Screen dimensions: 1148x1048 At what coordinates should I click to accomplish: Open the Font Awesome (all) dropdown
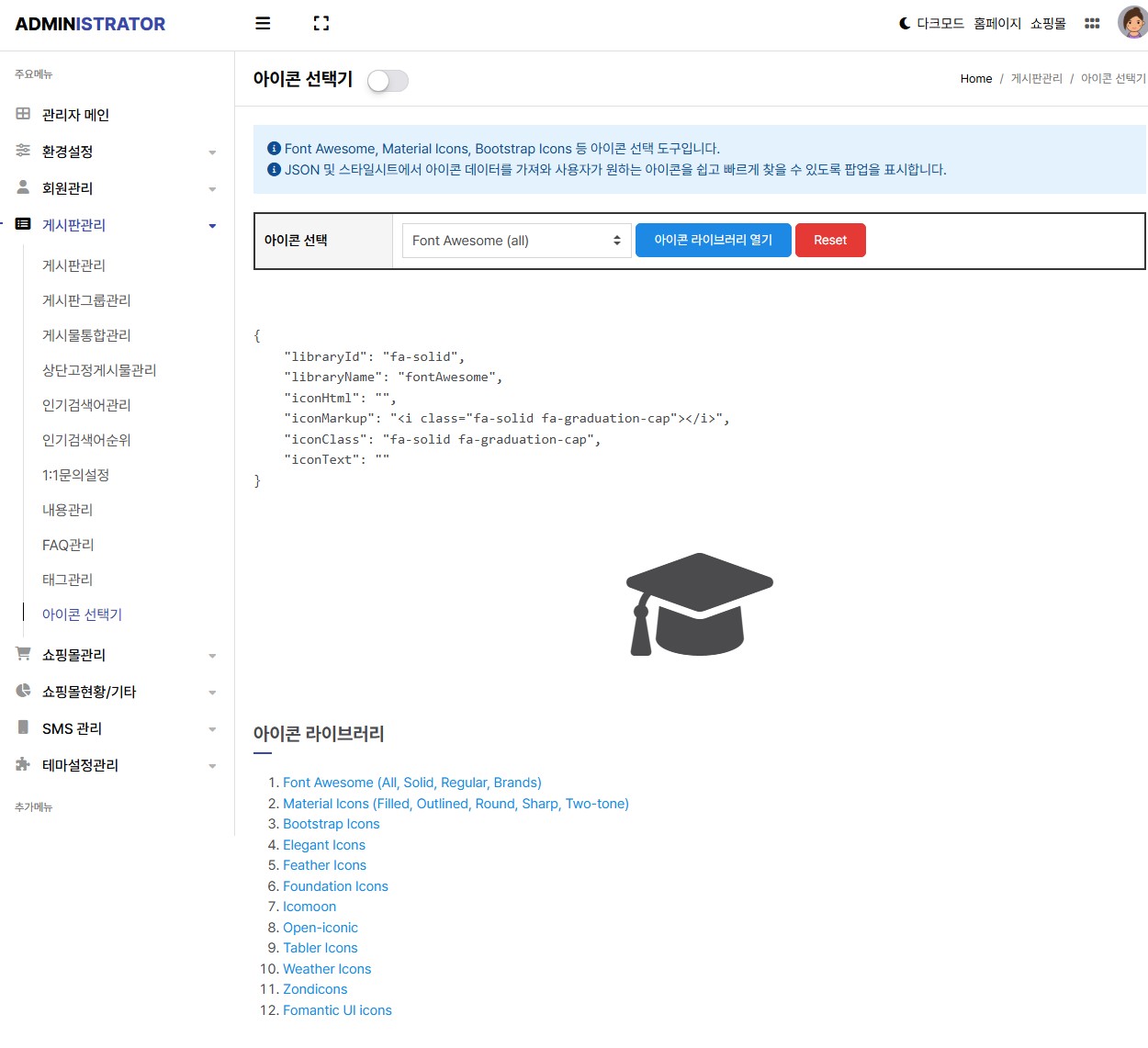(x=515, y=240)
